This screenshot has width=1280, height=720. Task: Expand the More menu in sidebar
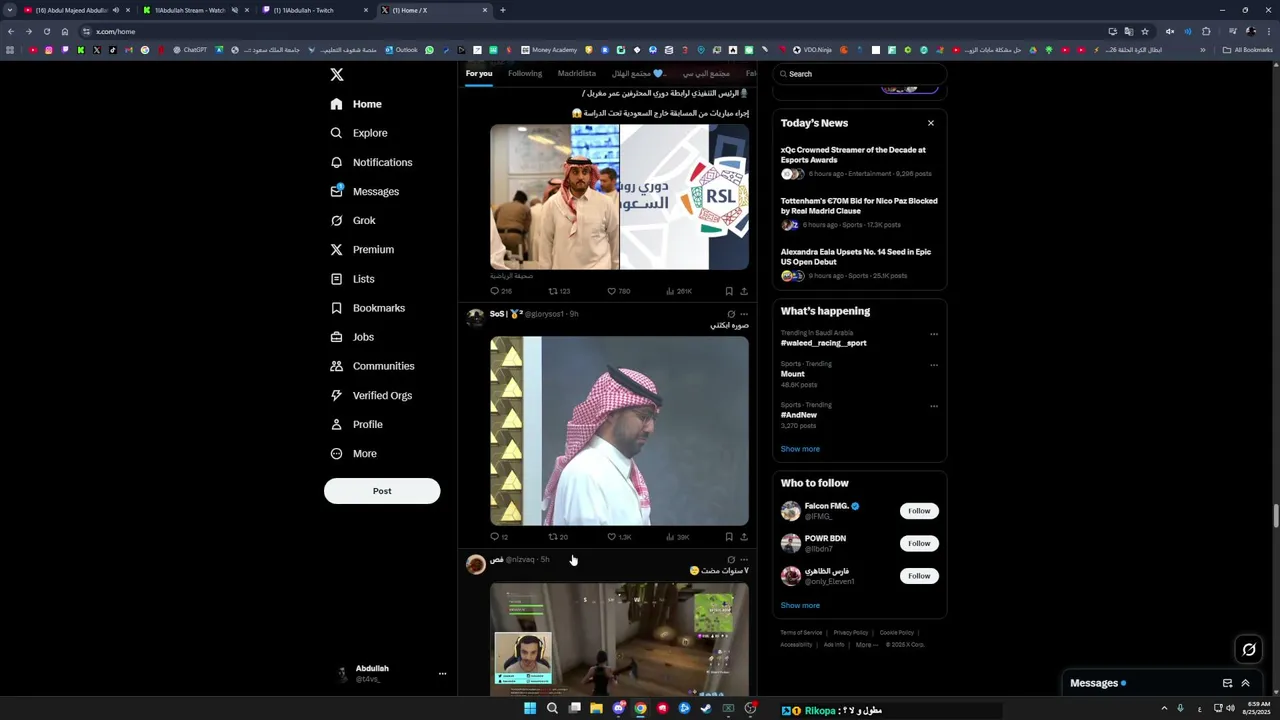(x=354, y=454)
